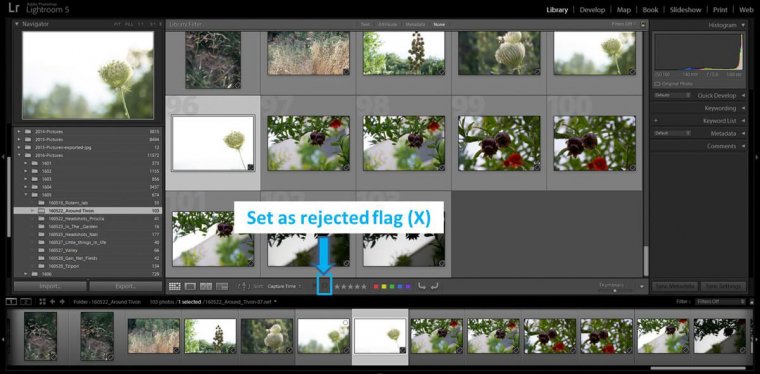This screenshot has width=760, height=374.
Task: Click the Export button
Action: click(x=126, y=286)
